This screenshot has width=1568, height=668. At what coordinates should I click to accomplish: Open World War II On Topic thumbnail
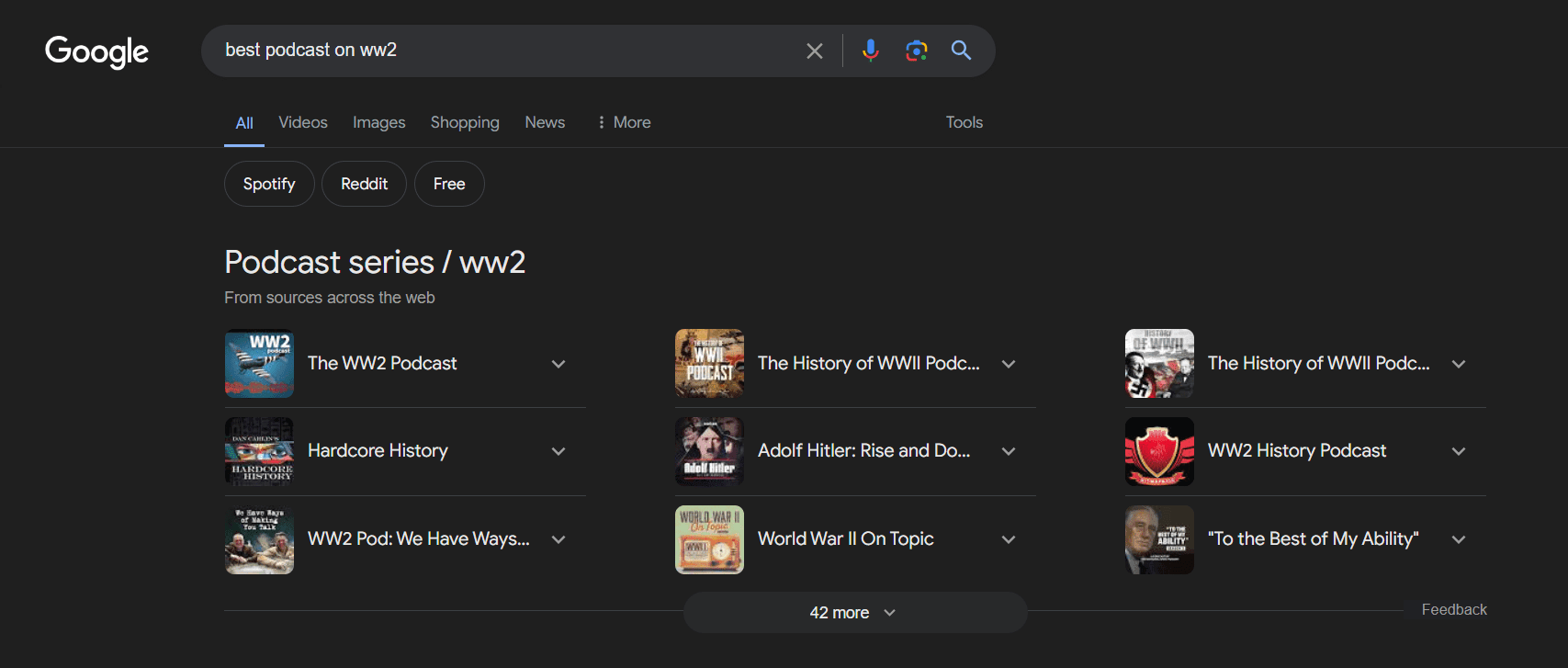(709, 539)
